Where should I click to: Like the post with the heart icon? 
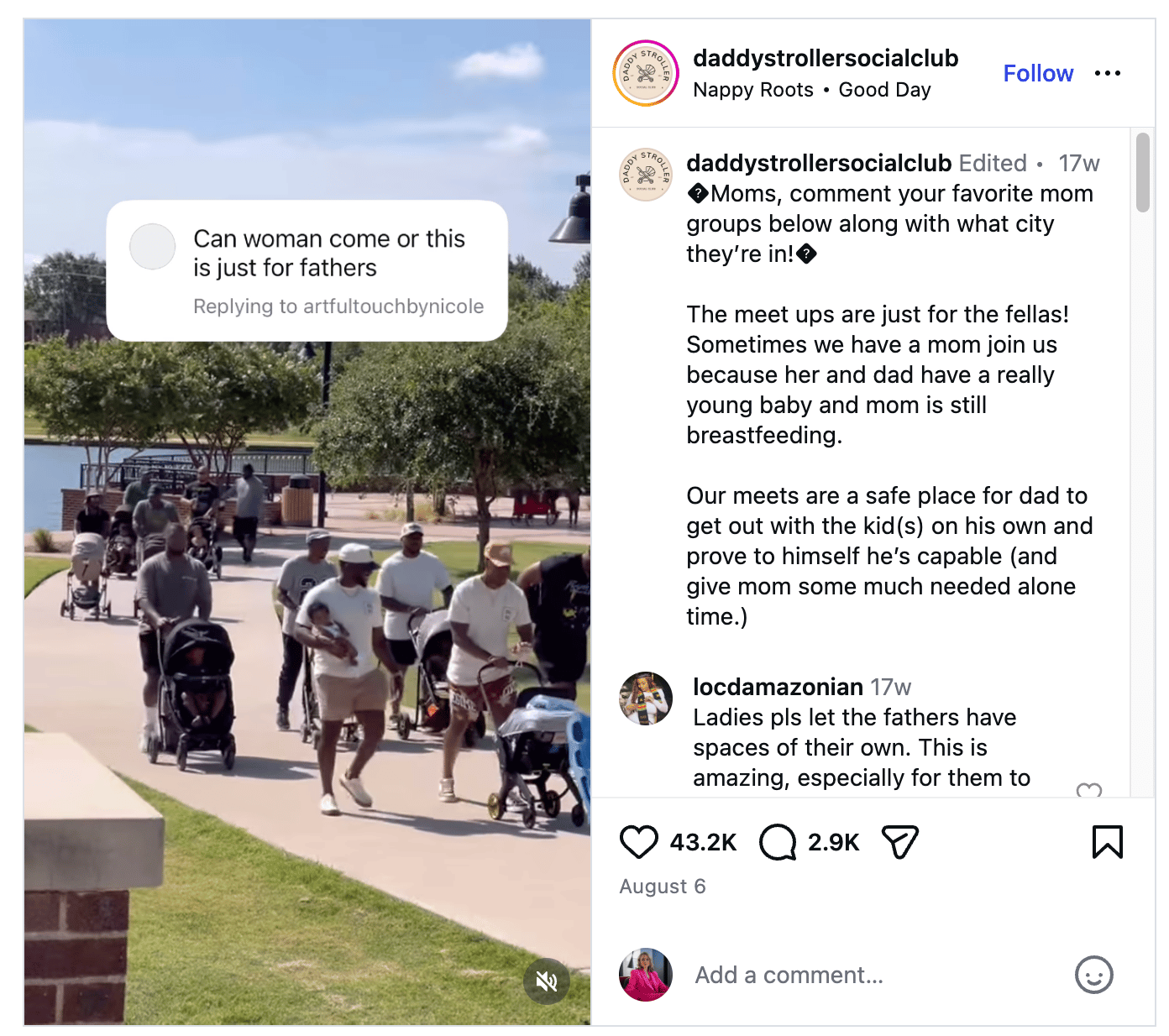coord(638,842)
